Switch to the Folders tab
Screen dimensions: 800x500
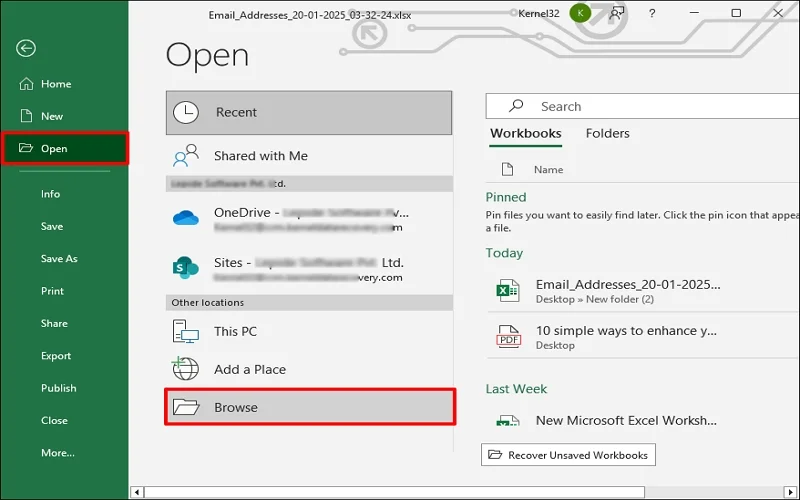[x=607, y=134]
